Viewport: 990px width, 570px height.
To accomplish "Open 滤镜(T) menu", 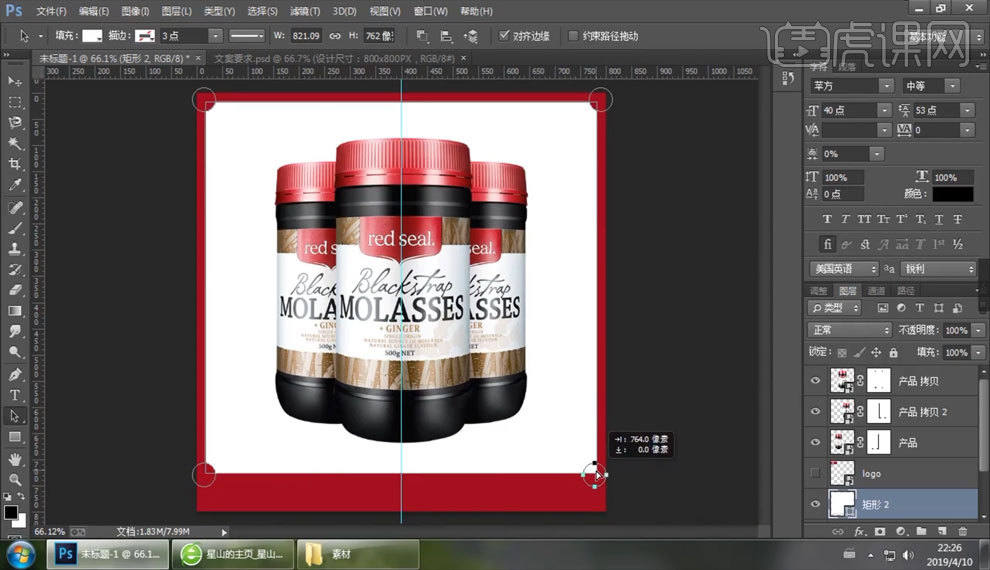I will click(305, 11).
